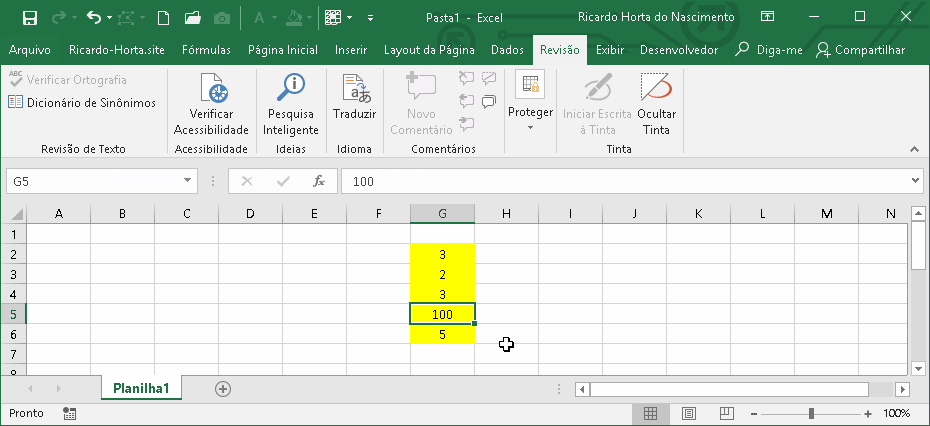Expand the borders dropdown arrow in quick access
The height and width of the screenshot is (426, 930).
click(x=349, y=18)
